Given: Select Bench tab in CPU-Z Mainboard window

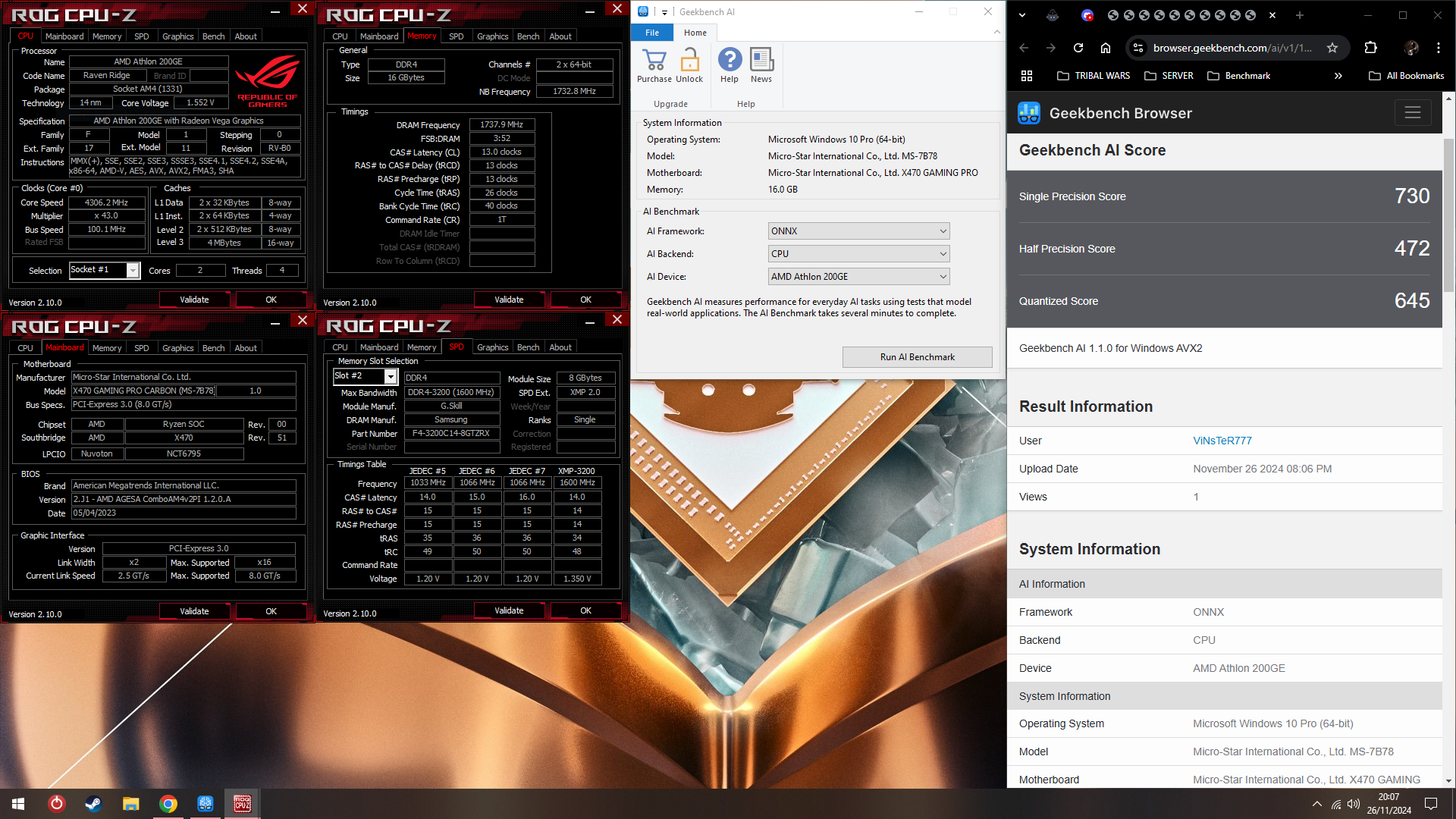Looking at the screenshot, I should [x=213, y=348].
